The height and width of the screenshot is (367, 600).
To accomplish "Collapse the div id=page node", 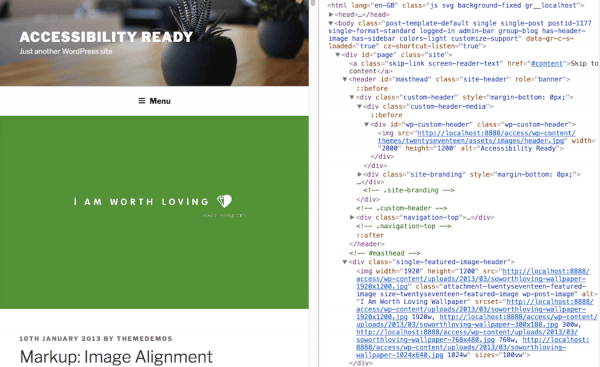I will click(x=338, y=55).
